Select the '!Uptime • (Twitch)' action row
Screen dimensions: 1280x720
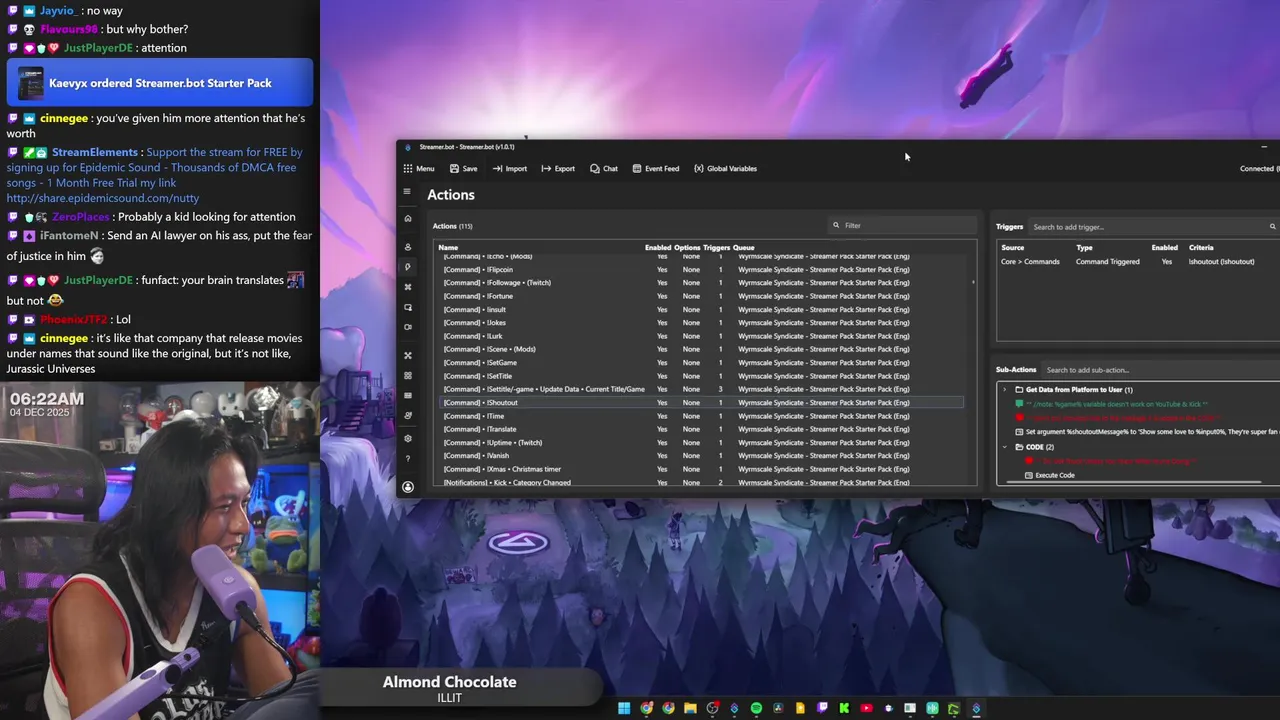[702, 443]
